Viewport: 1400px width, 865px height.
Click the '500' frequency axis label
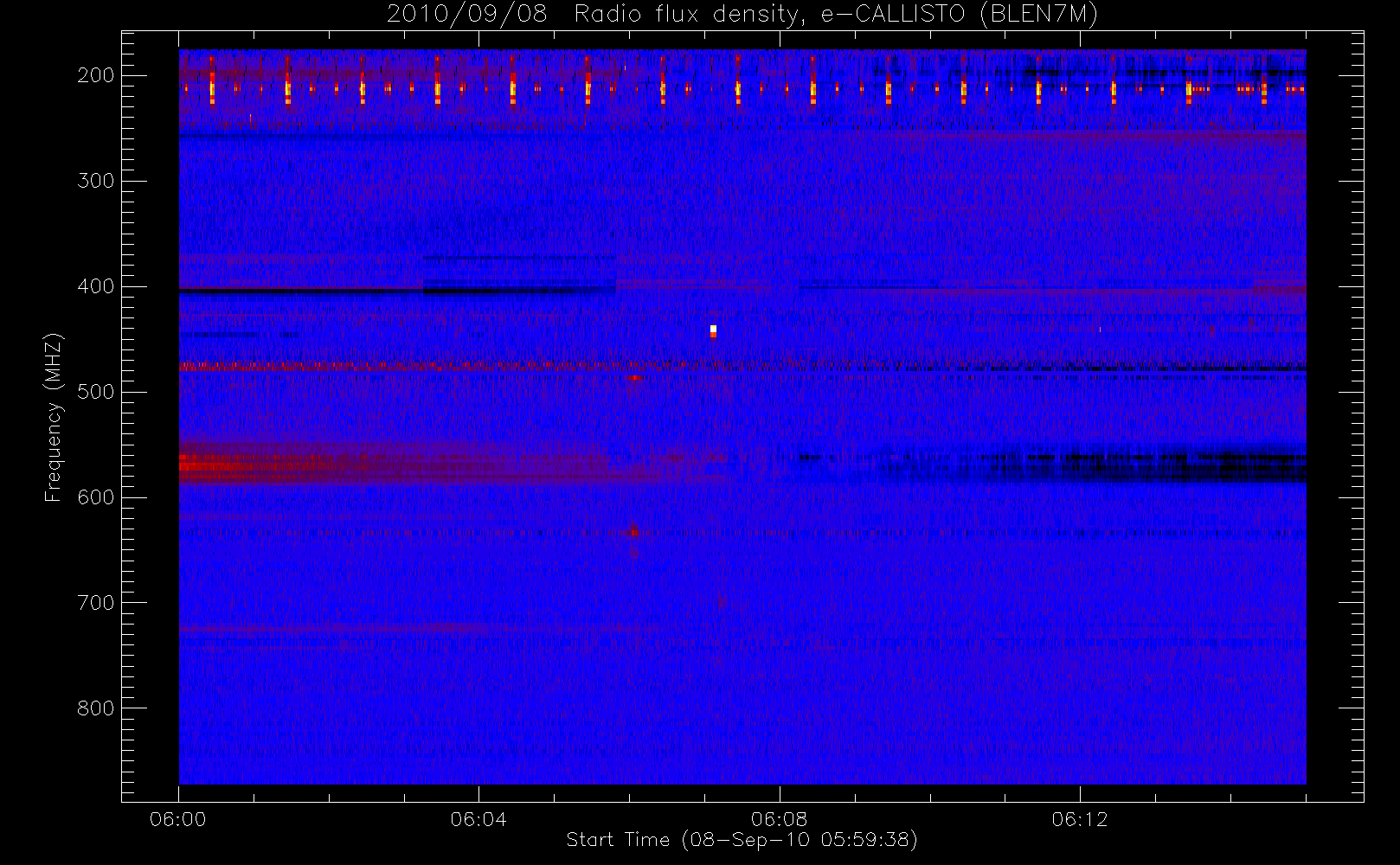tap(96, 392)
